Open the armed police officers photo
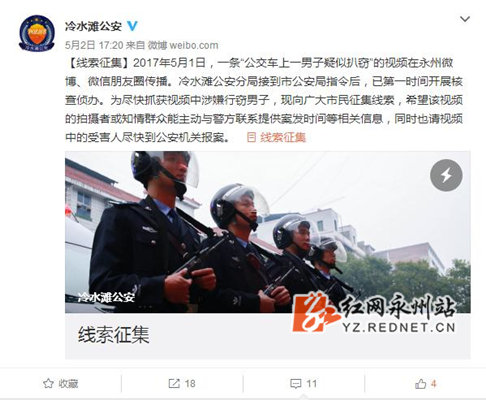The height and width of the screenshot is (400, 486). coord(268,232)
